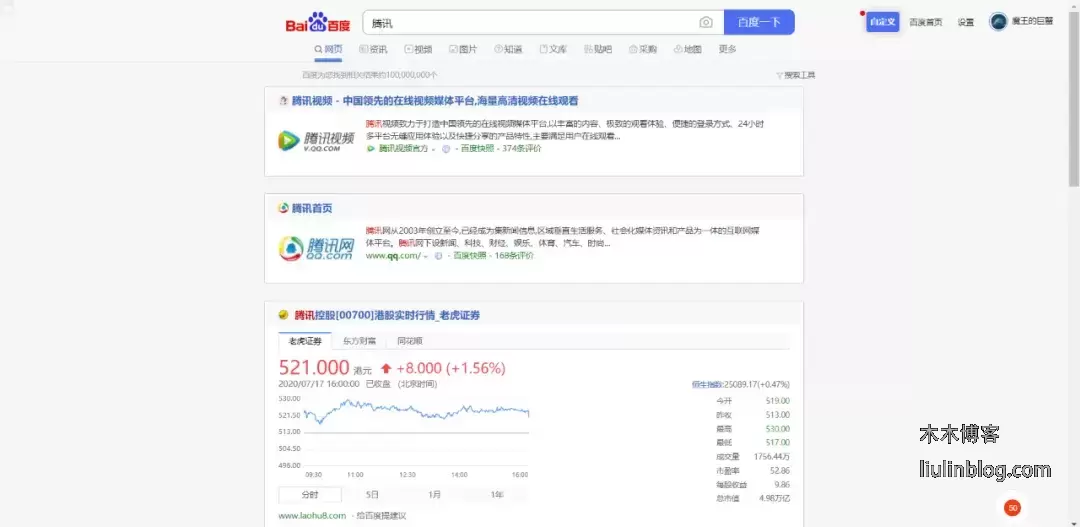The height and width of the screenshot is (527, 1080).
Task: Click the user profile avatar
Action: click(998, 21)
